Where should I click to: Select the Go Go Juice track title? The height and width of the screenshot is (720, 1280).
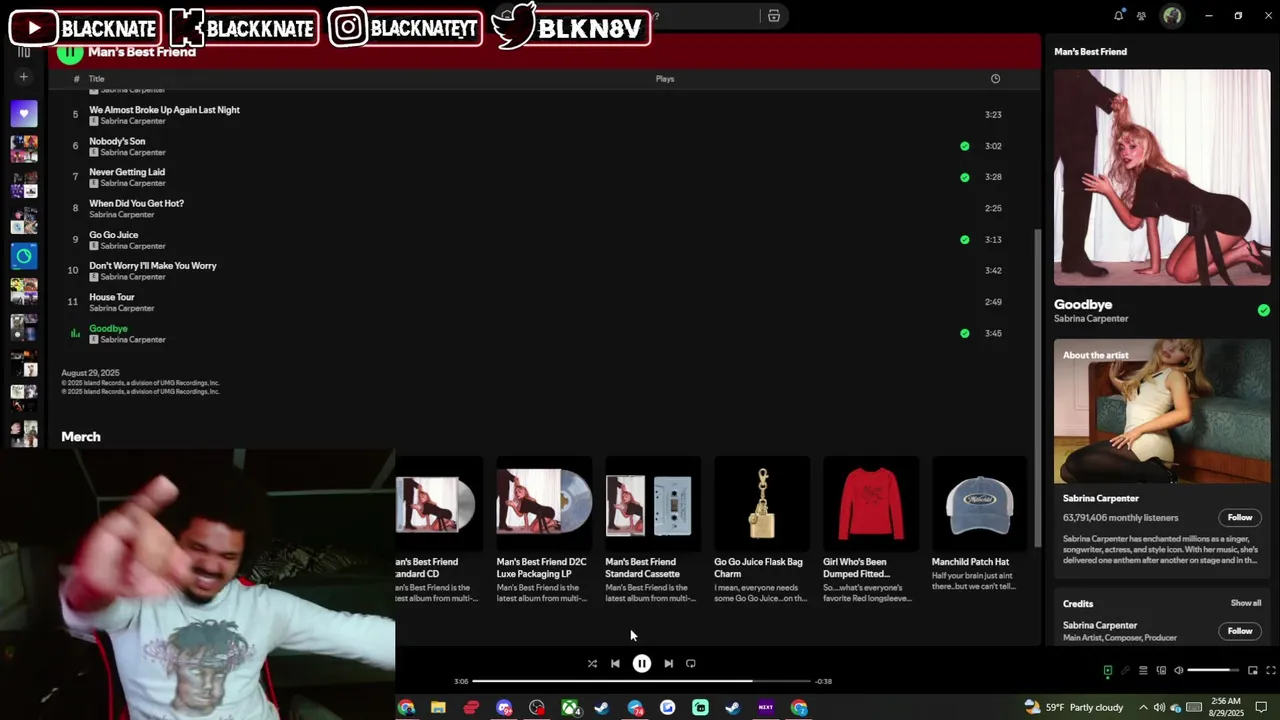pyautogui.click(x=114, y=235)
